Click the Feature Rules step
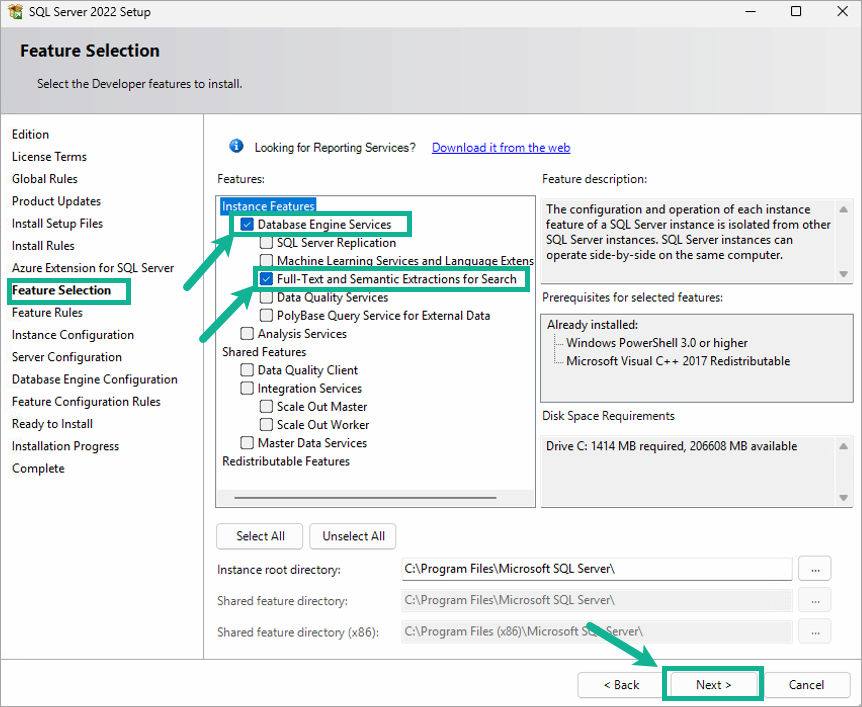 pos(47,312)
